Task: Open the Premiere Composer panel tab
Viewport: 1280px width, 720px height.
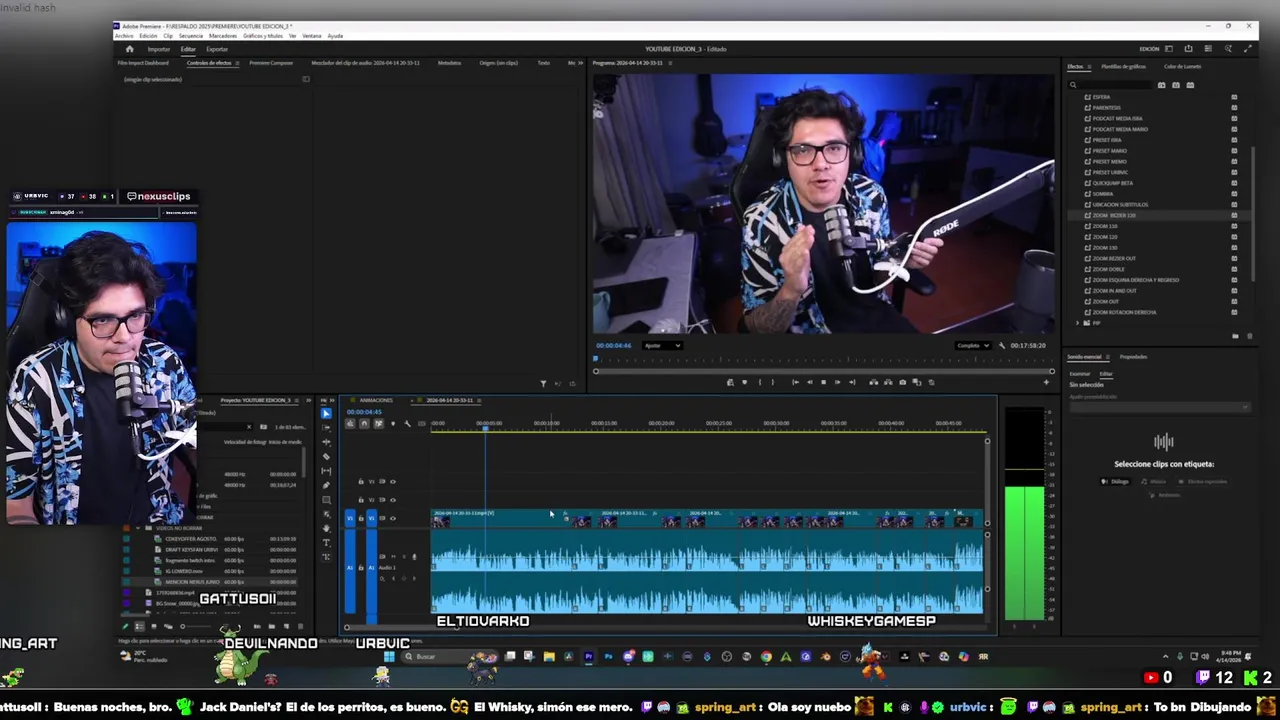Action: click(x=271, y=63)
